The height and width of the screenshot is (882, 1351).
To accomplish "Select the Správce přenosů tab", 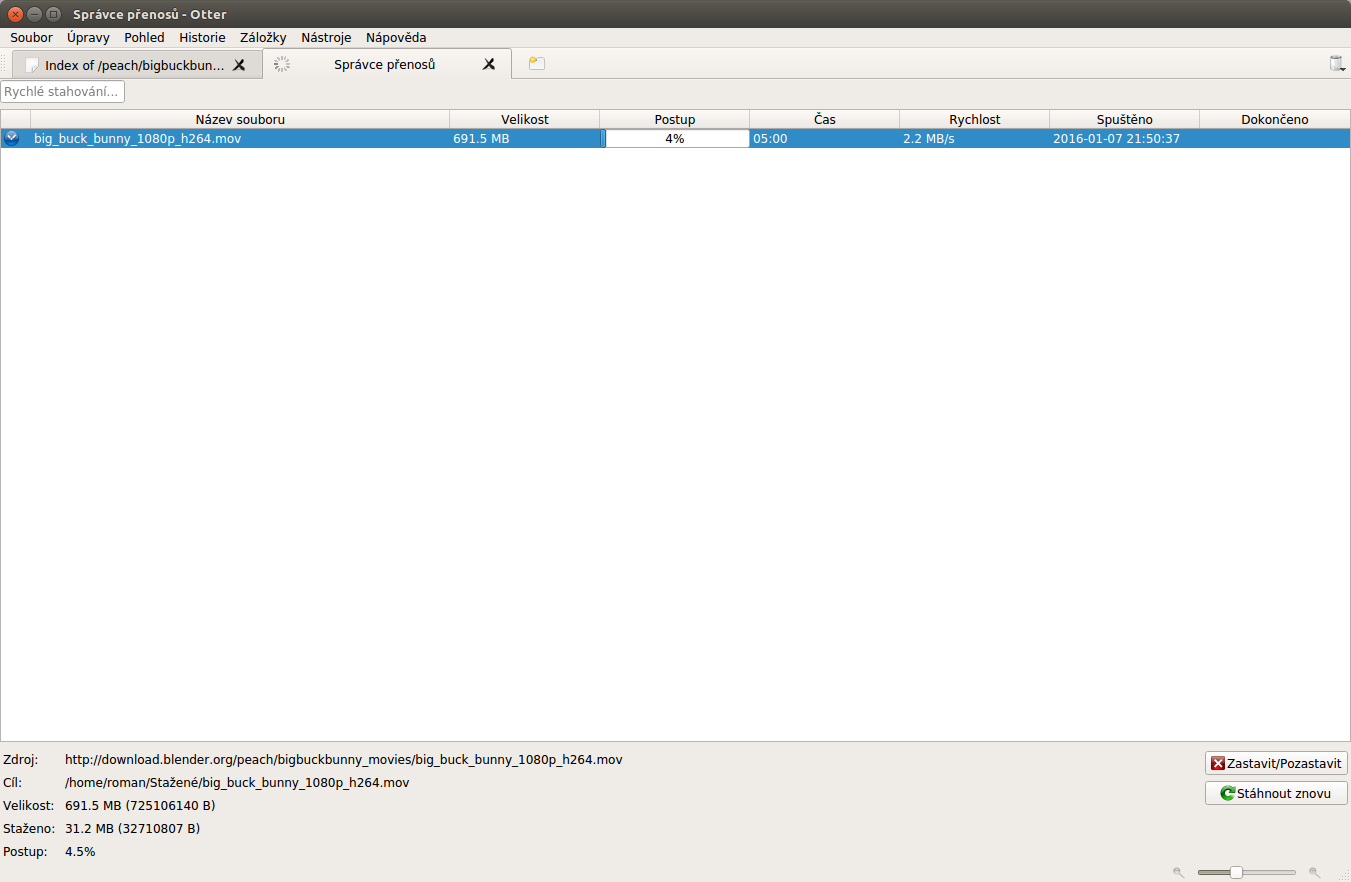I will 386,65.
